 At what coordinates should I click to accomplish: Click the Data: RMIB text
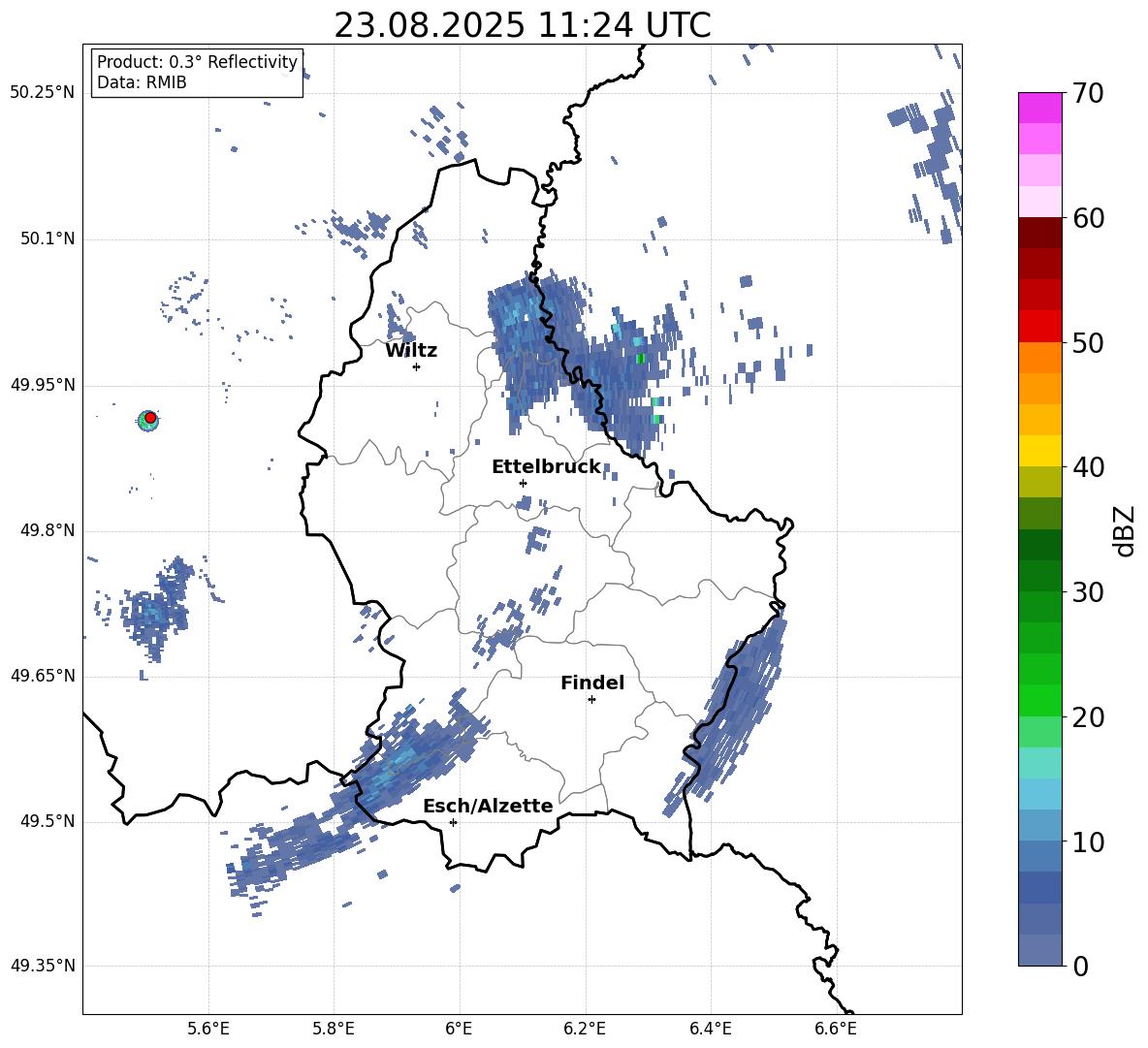pyautogui.click(x=142, y=82)
